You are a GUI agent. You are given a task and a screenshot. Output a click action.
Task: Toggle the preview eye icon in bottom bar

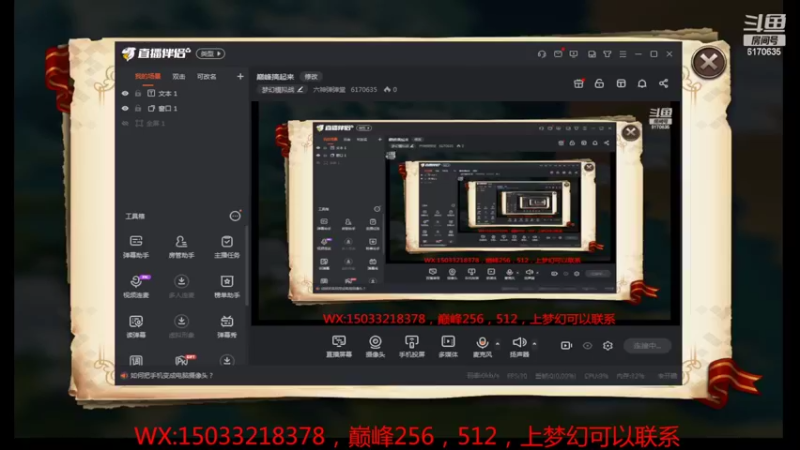(x=587, y=345)
